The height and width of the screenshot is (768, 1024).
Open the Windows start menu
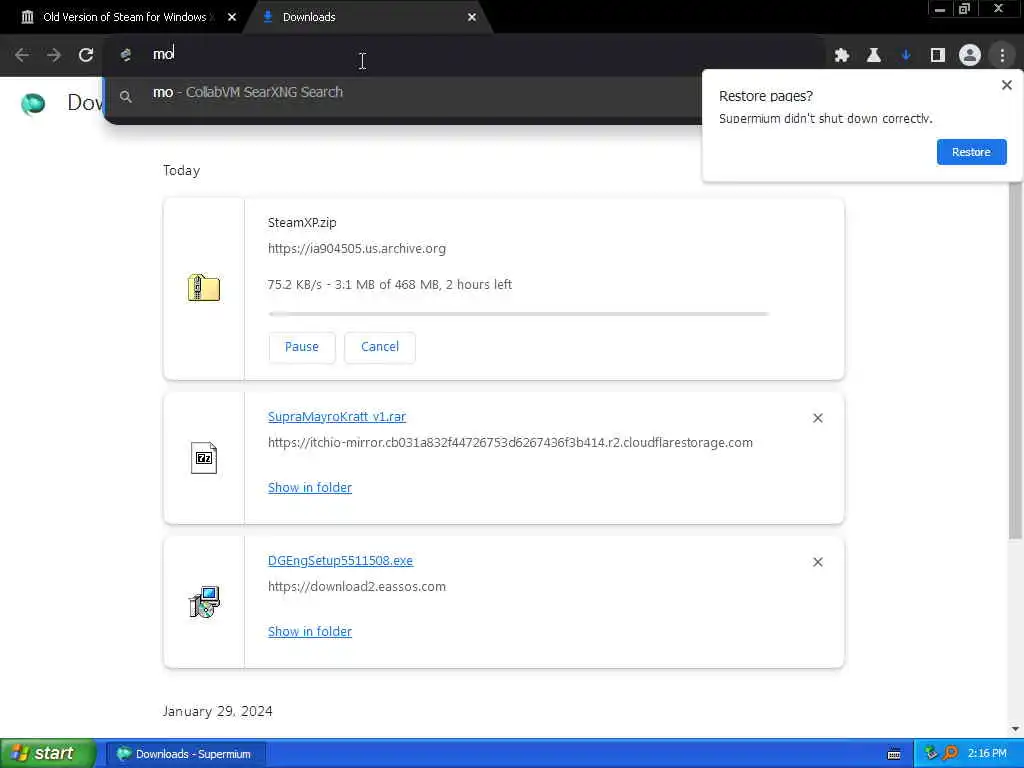pyautogui.click(x=47, y=754)
